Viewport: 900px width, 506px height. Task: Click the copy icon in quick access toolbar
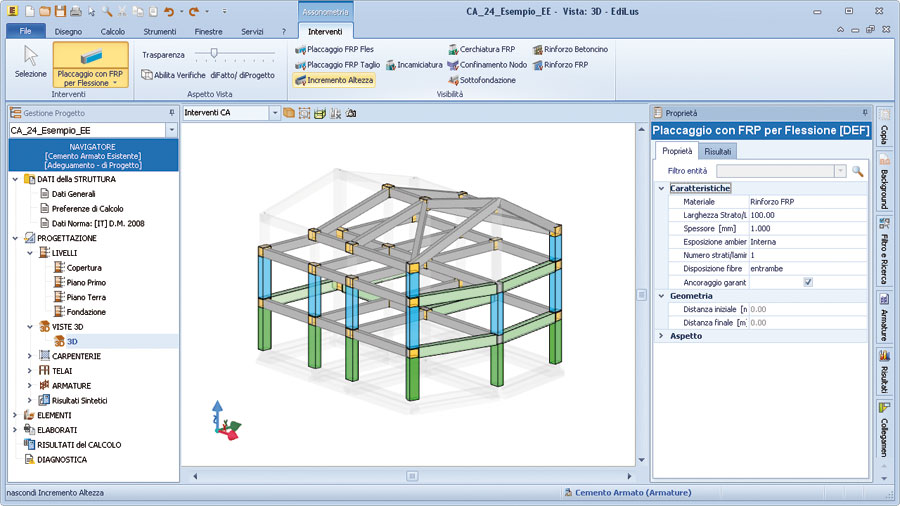138,11
